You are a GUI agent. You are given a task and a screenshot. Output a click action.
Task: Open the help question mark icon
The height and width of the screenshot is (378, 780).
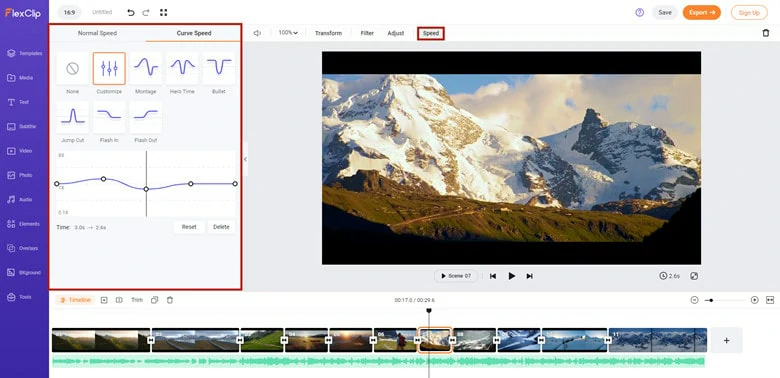[x=640, y=12]
